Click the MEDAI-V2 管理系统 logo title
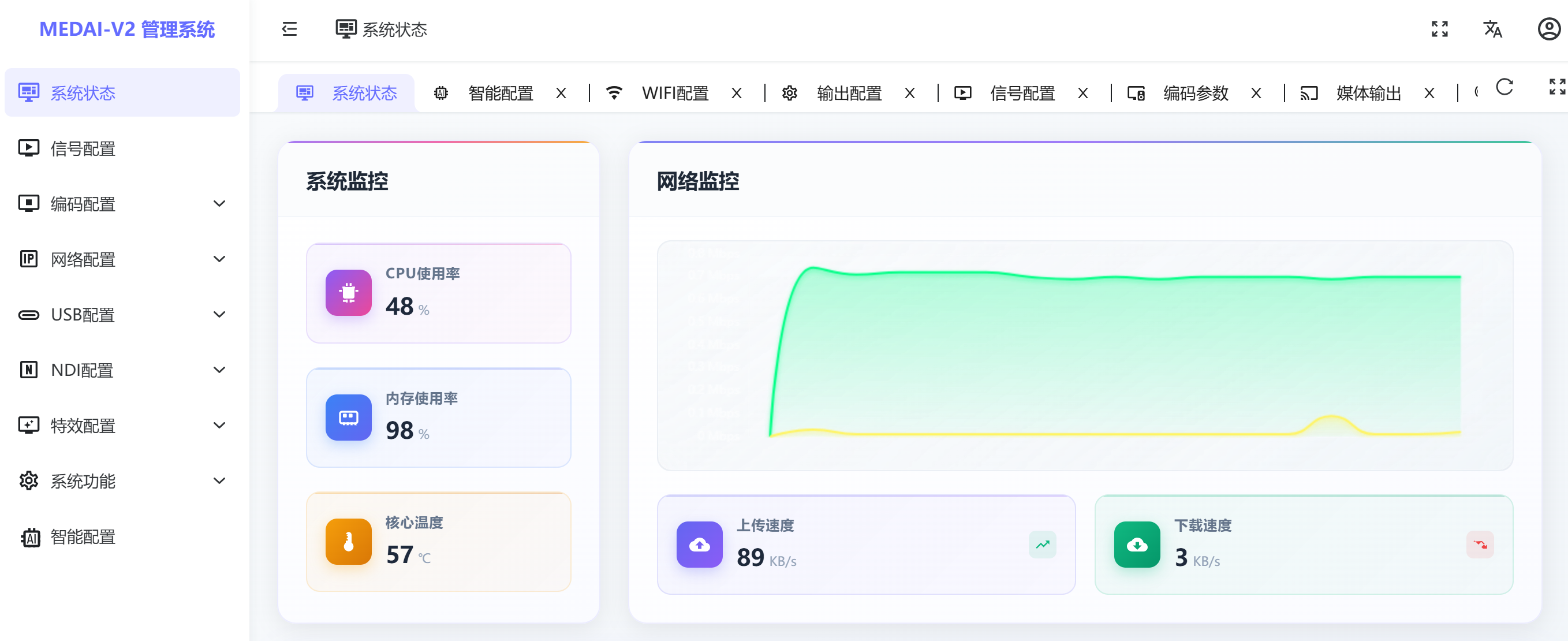The height and width of the screenshot is (641, 1568). 126,29
